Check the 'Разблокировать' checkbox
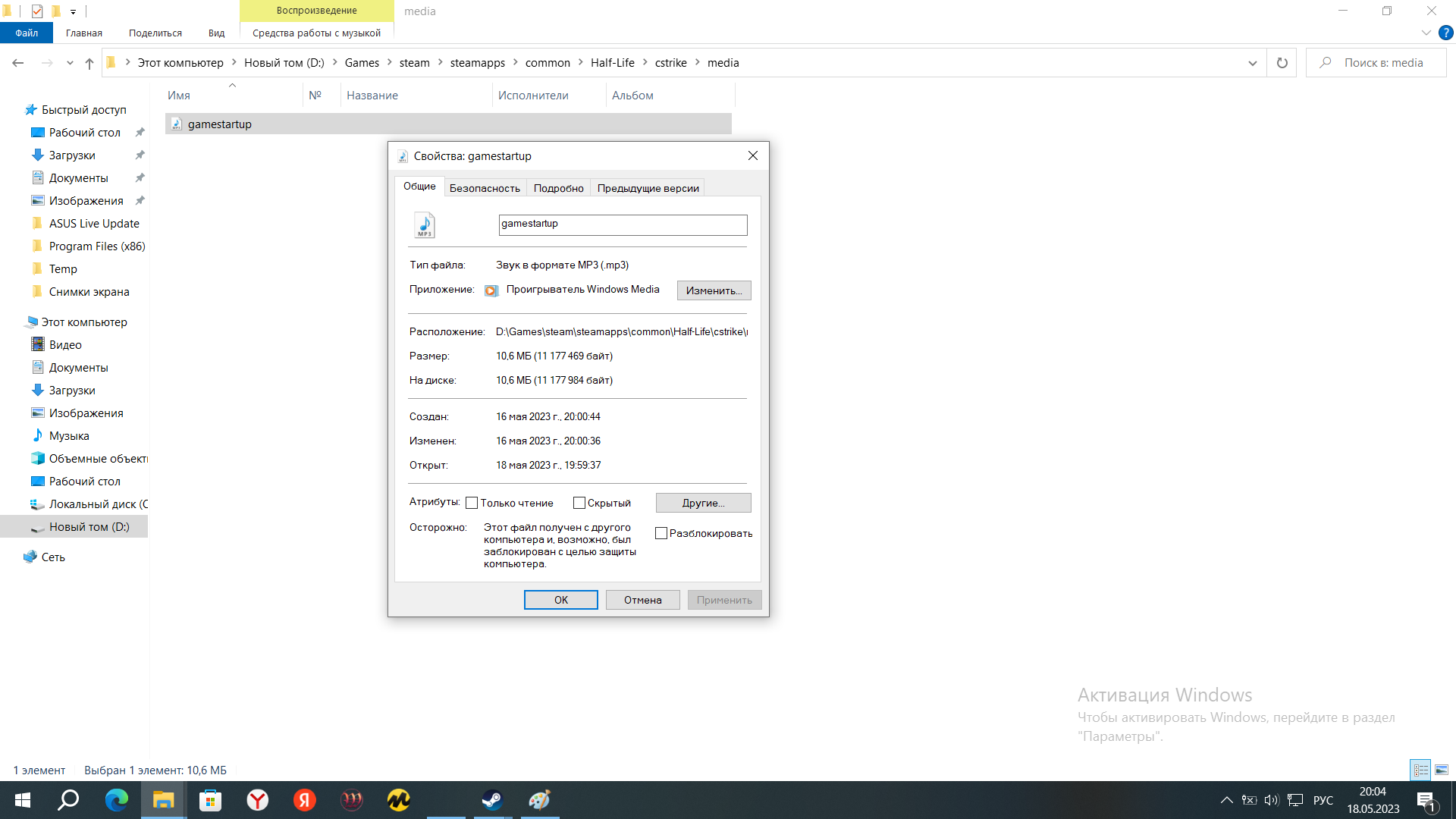Screen dimensions: 1456x819 pos(661,533)
